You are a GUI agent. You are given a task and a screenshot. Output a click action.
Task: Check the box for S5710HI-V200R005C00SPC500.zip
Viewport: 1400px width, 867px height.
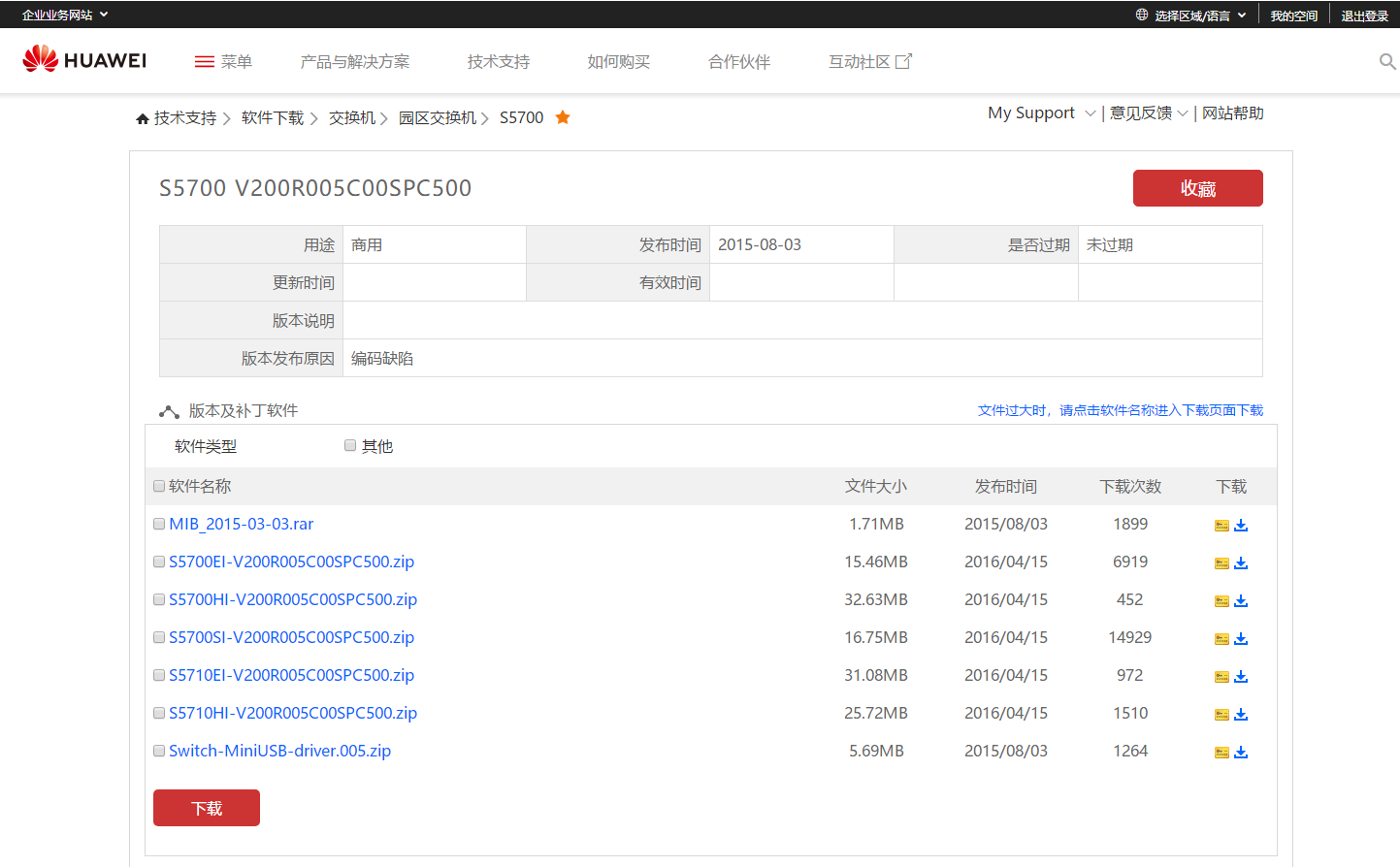pos(159,713)
